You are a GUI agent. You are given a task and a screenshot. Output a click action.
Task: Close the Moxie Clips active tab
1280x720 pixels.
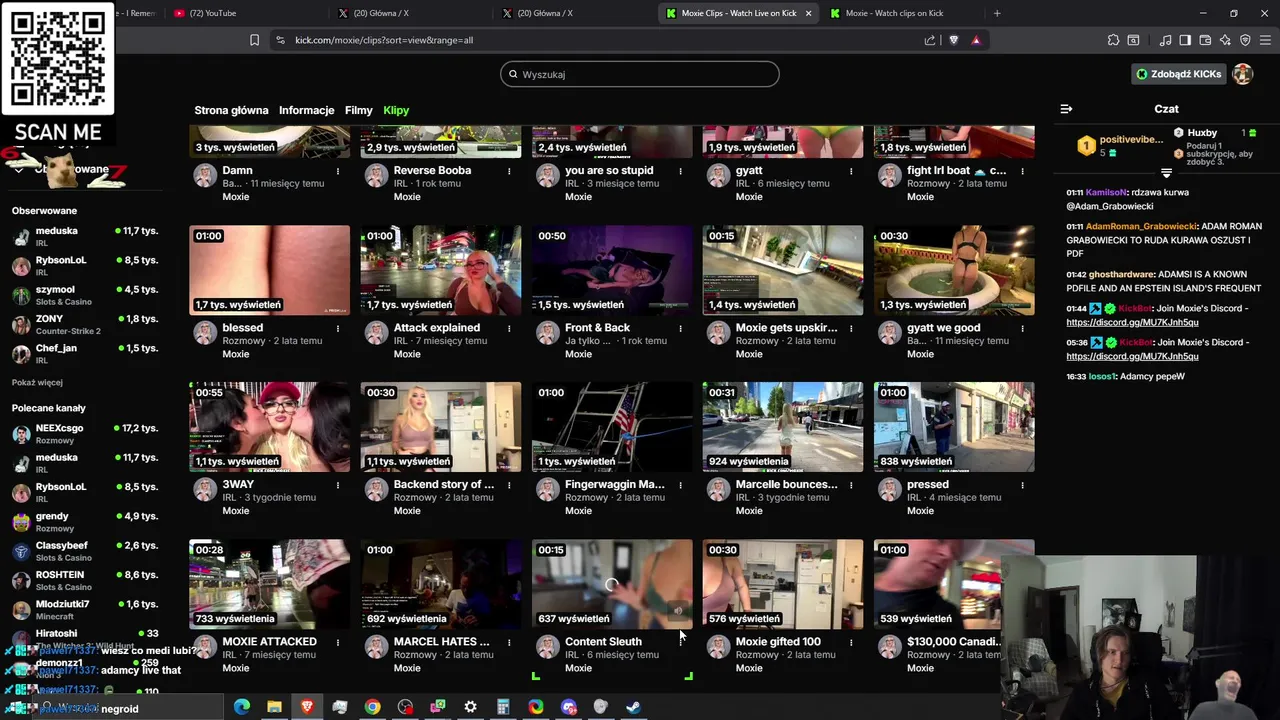pyautogui.click(x=808, y=13)
